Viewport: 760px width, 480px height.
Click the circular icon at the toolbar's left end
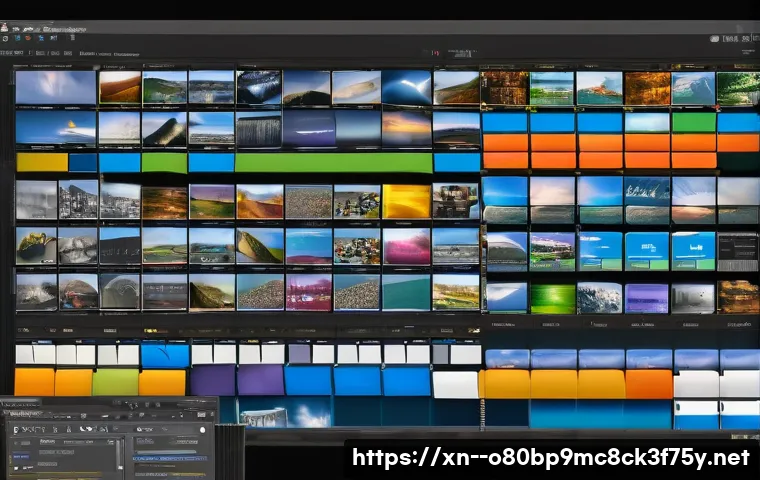point(5,39)
